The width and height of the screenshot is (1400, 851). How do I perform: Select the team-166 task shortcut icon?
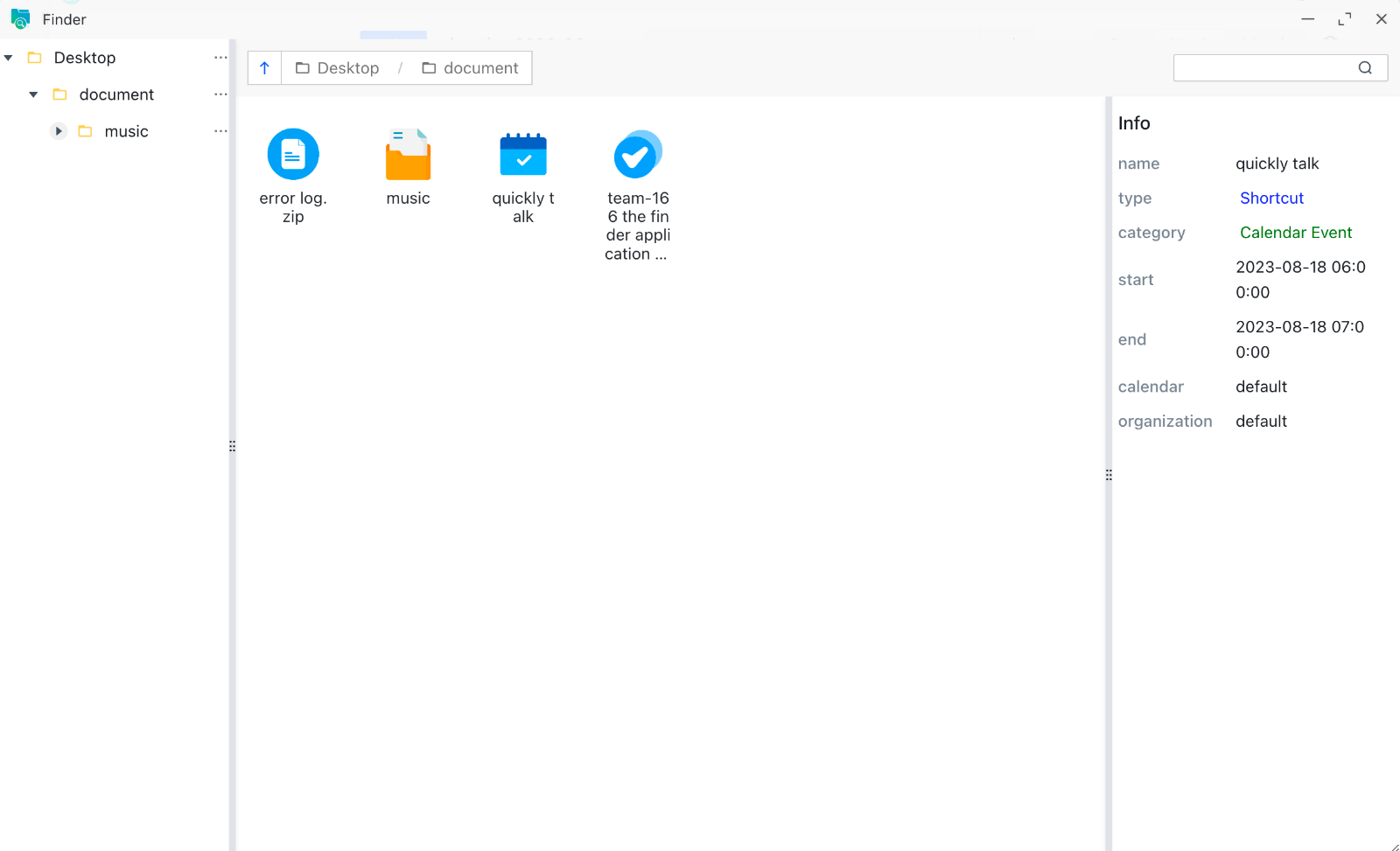click(638, 155)
